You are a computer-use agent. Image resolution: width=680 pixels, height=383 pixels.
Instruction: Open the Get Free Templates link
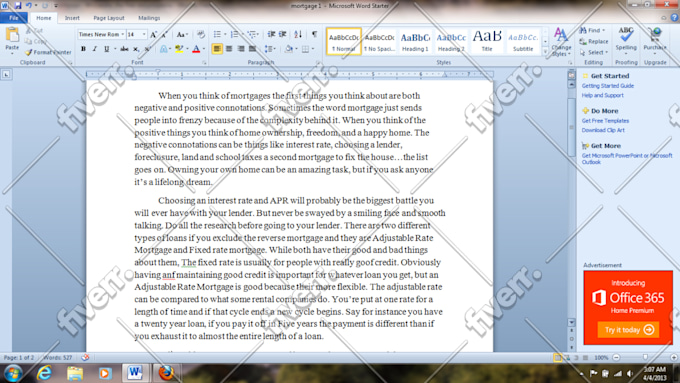605,121
